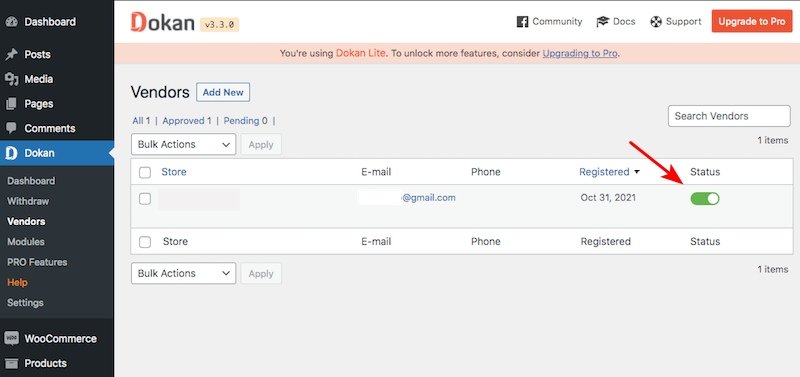Check the select-all box in table header
Viewport: 800px width, 377px height.
145,172
